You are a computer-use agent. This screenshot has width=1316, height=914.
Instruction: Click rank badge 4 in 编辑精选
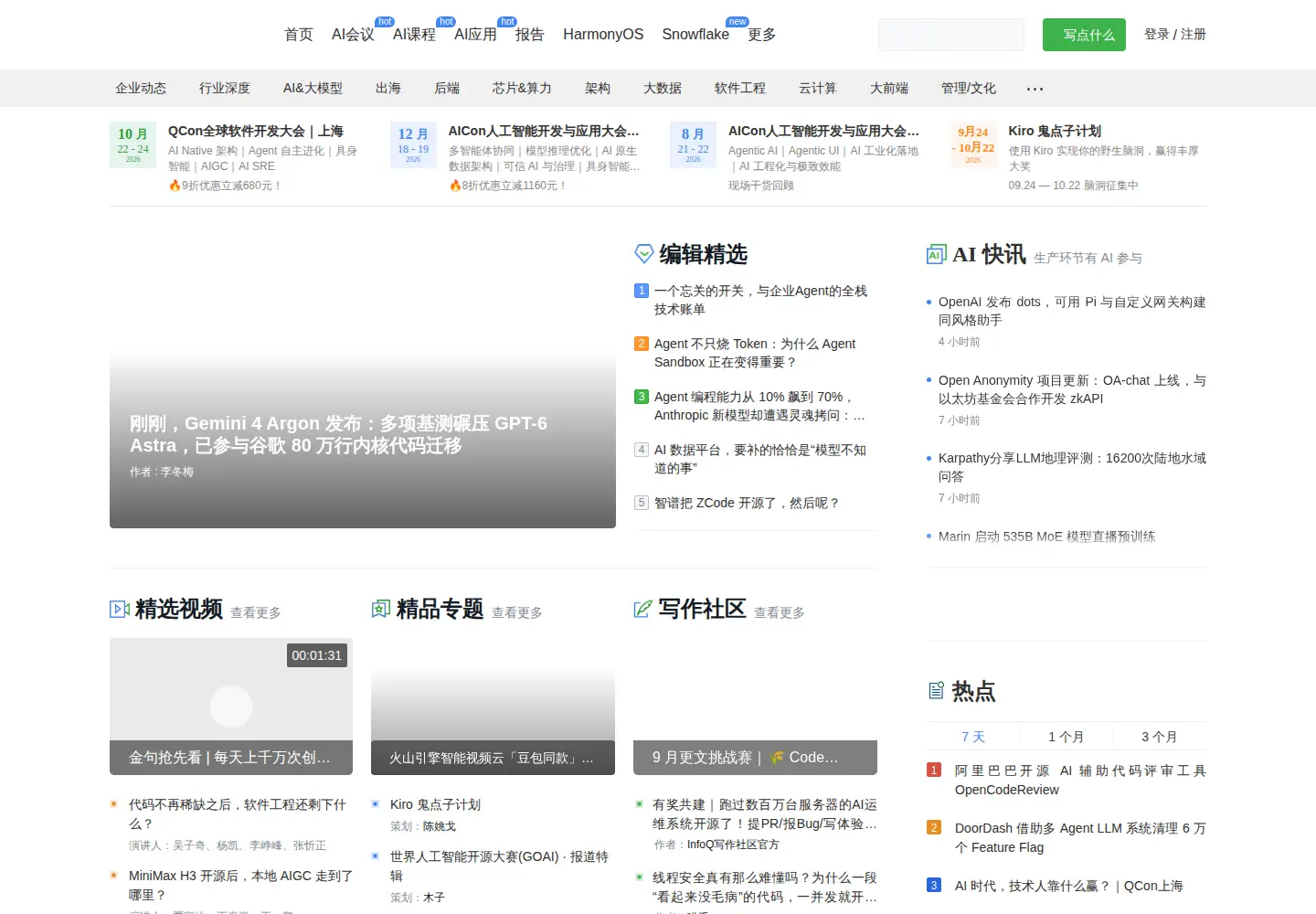(x=642, y=450)
